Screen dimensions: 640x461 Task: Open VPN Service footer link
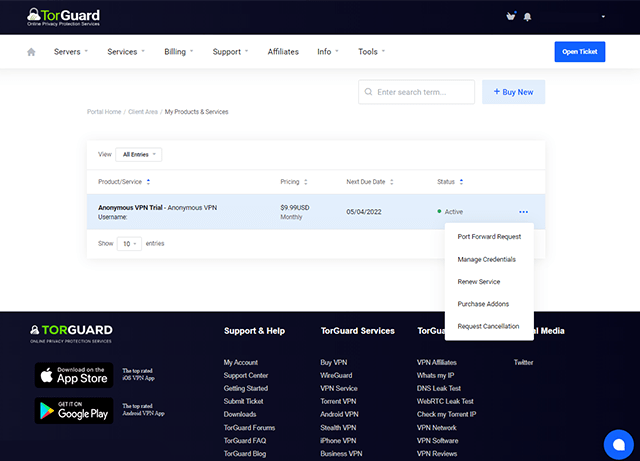[x=339, y=388]
